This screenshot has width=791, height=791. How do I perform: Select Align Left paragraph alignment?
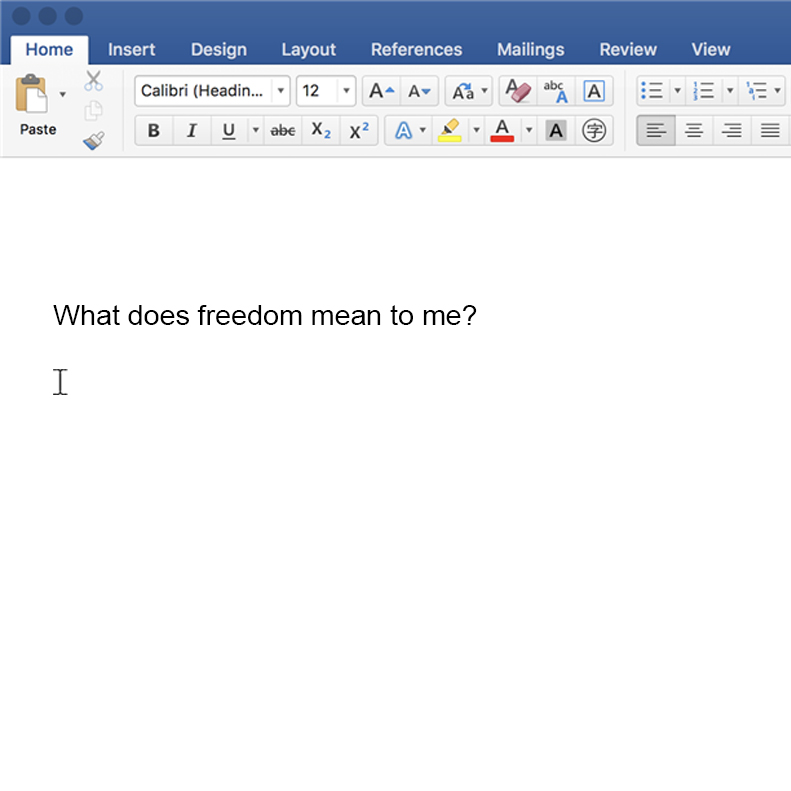[x=656, y=131]
